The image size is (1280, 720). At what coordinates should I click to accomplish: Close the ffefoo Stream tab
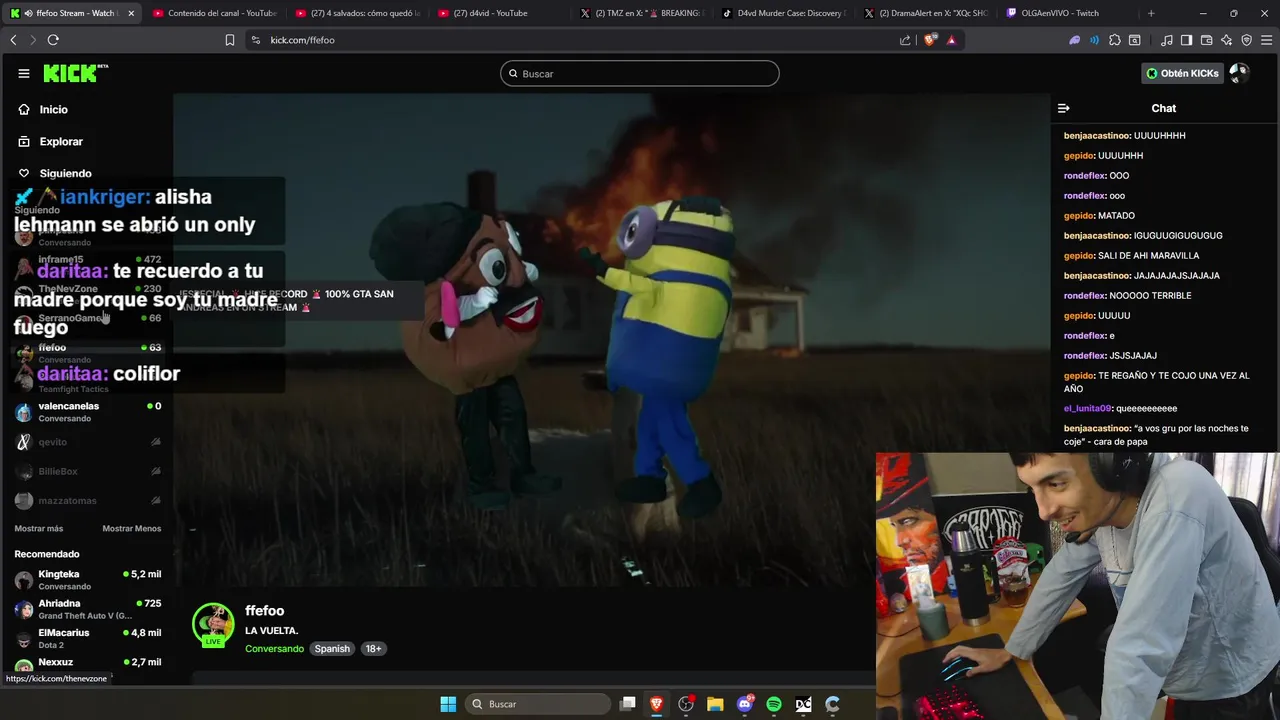[x=131, y=13]
